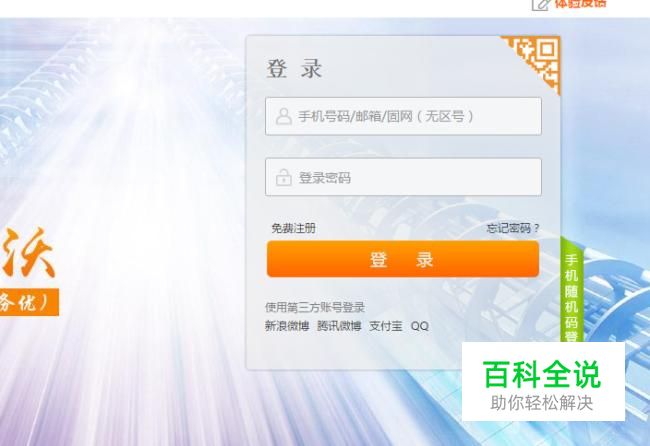Click the orange calligraphy character at left

(27, 253)
